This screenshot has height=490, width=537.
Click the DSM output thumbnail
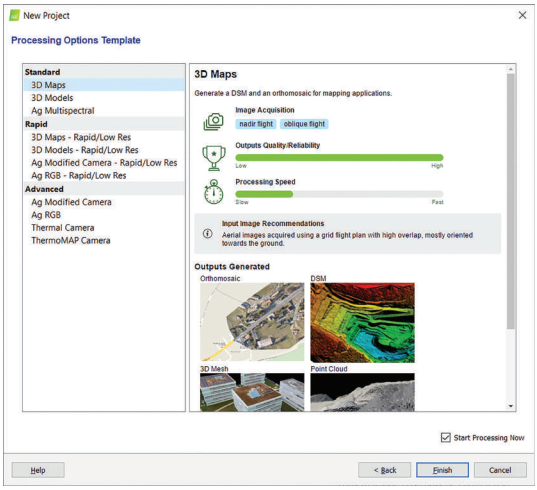362,323
